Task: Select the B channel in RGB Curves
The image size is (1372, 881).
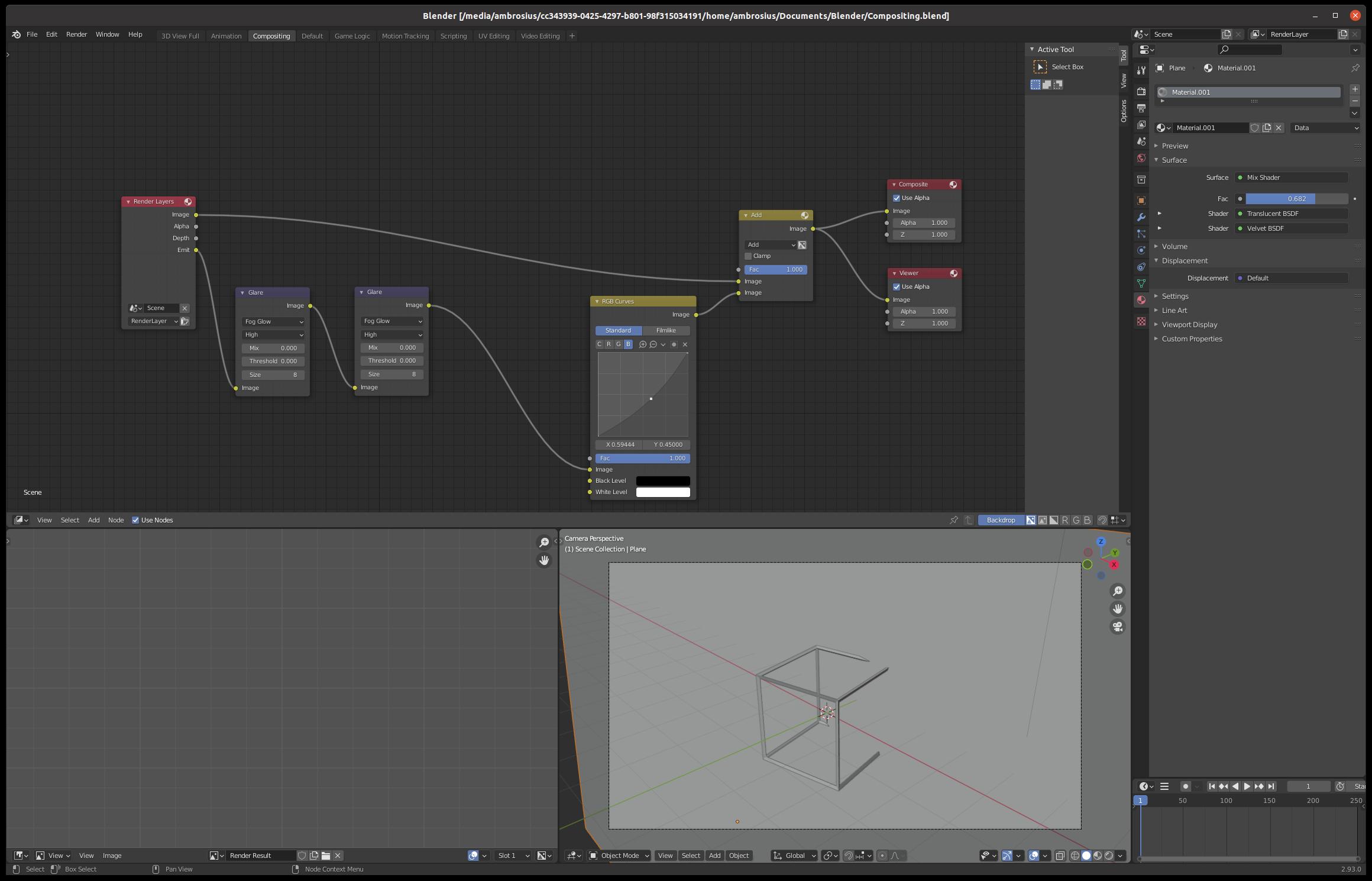Action: click(628, 344)
